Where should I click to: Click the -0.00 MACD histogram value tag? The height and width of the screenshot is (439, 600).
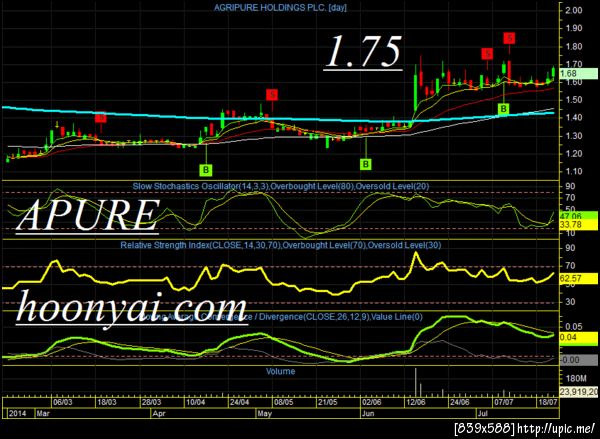click(x=578, y=360)
